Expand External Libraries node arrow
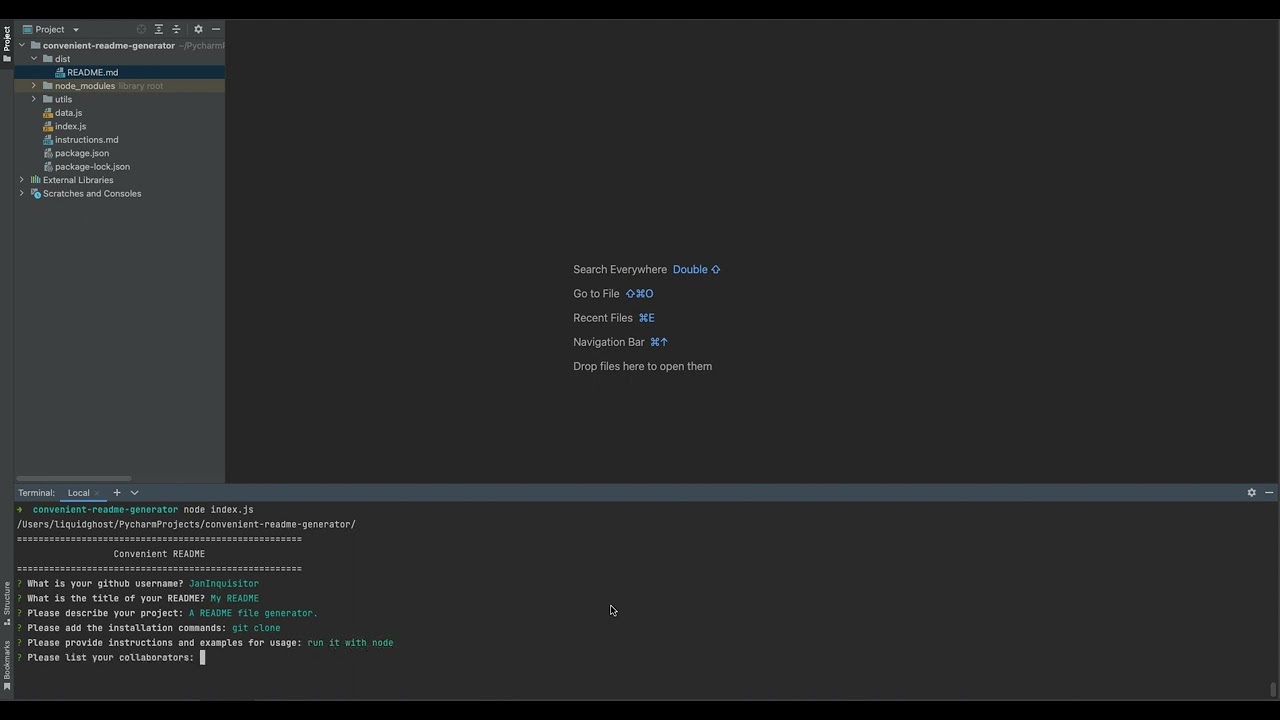This screenshot has height=720, width=1280. (22, 180)
